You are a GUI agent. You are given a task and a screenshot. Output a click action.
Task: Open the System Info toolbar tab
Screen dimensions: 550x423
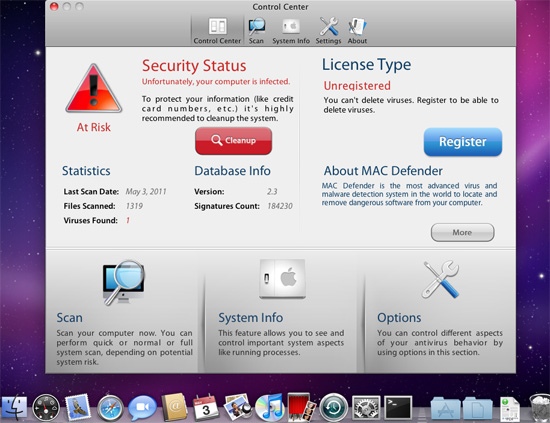(x=291, y=31)
